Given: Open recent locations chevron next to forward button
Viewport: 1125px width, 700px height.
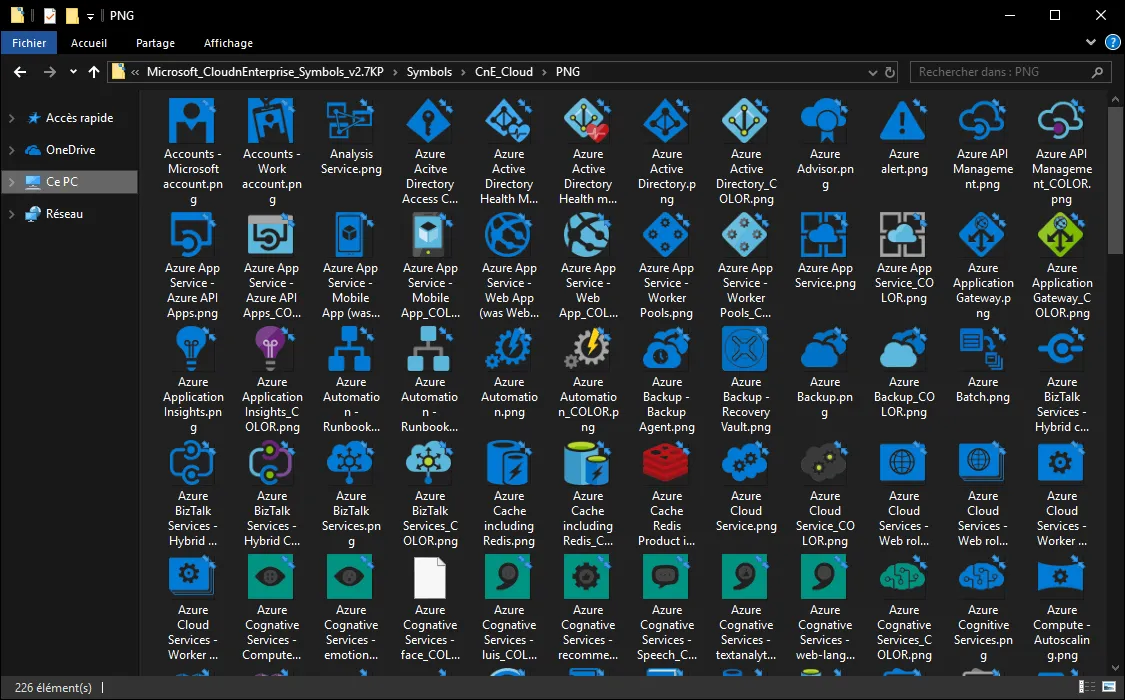Looking at the screenshot, I should click(71, 71).
